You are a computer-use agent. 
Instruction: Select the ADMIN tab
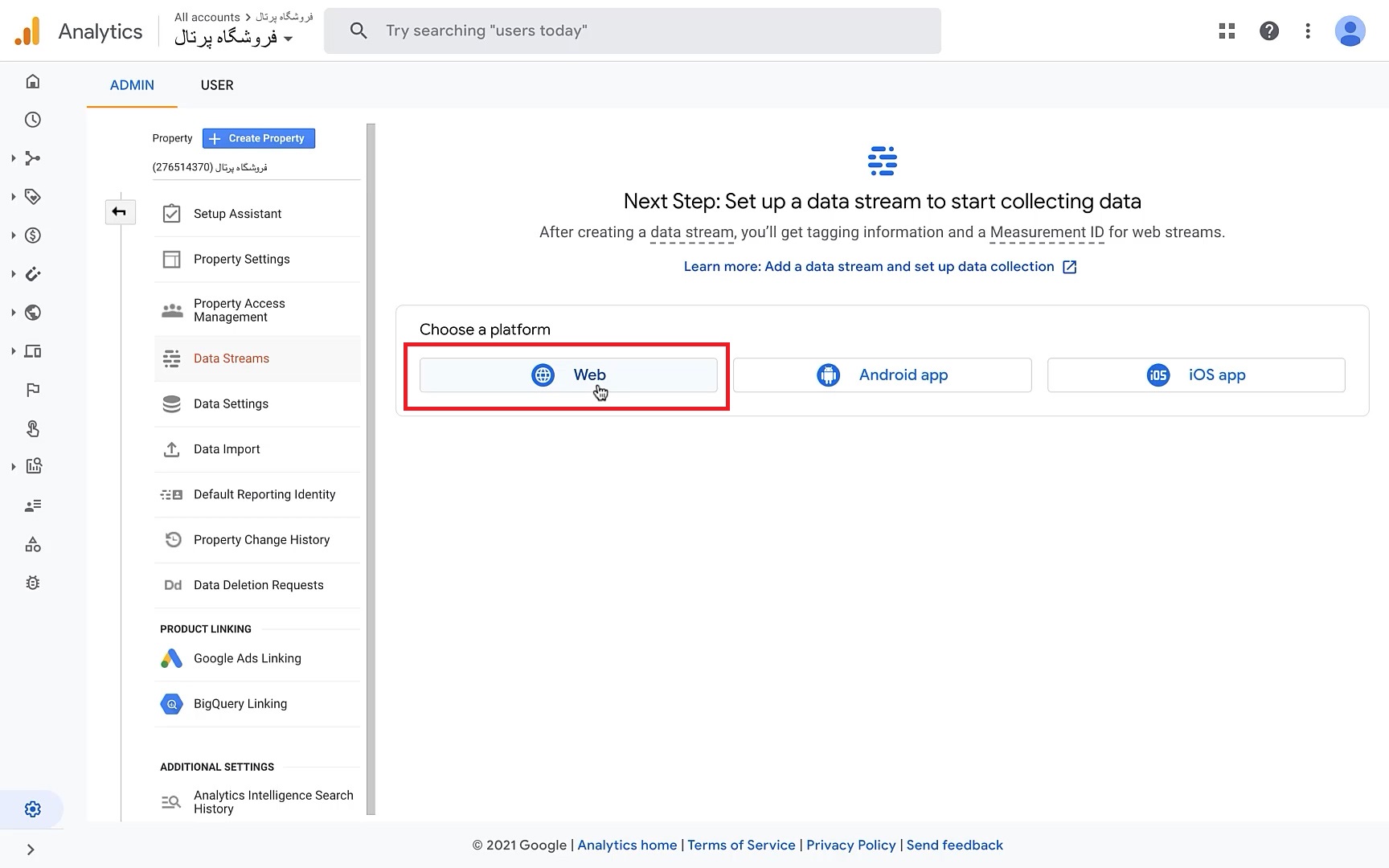(132, 85)
